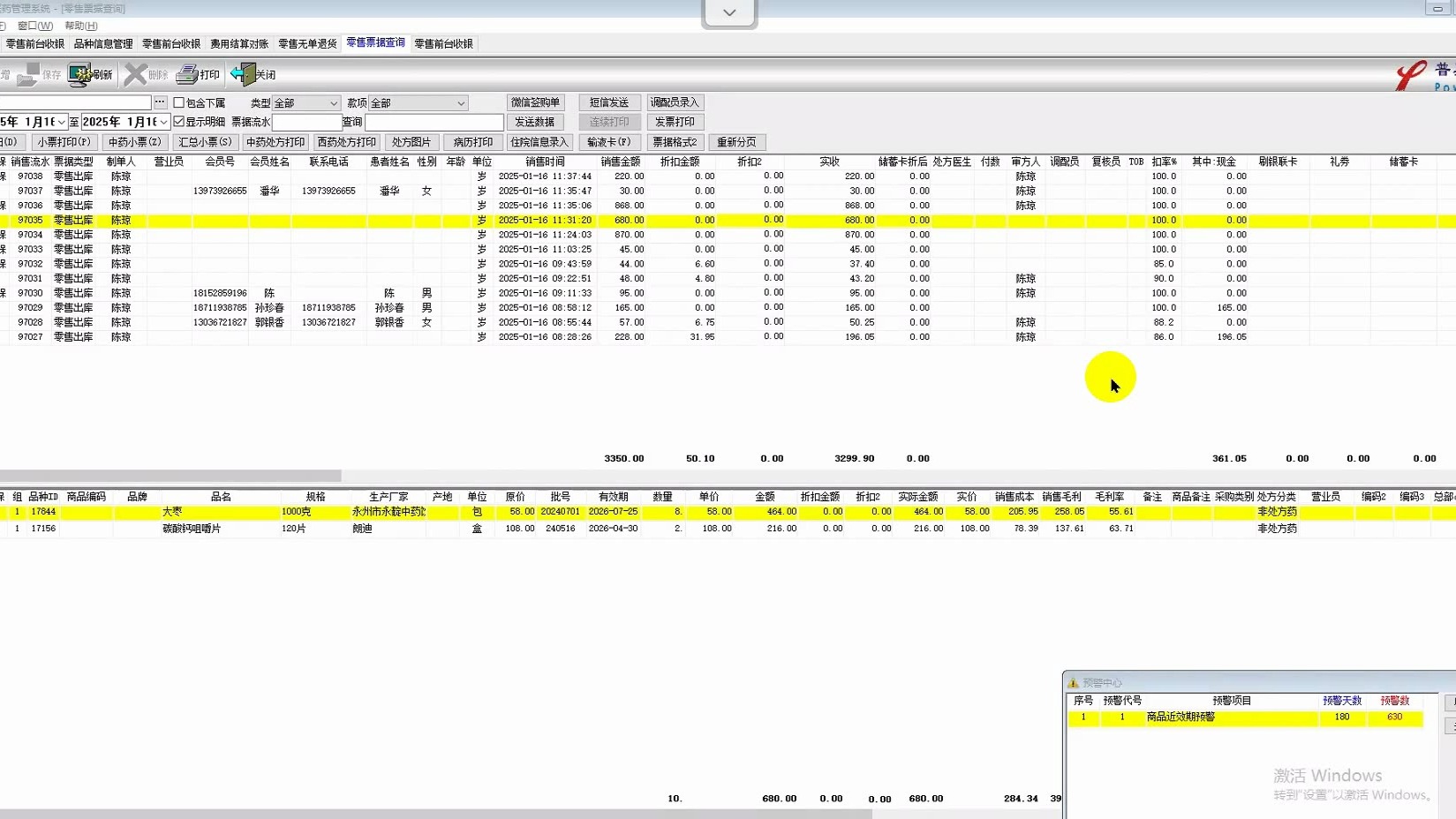Uncheck the 显示明细 checkbox

(x=179, y=122)
